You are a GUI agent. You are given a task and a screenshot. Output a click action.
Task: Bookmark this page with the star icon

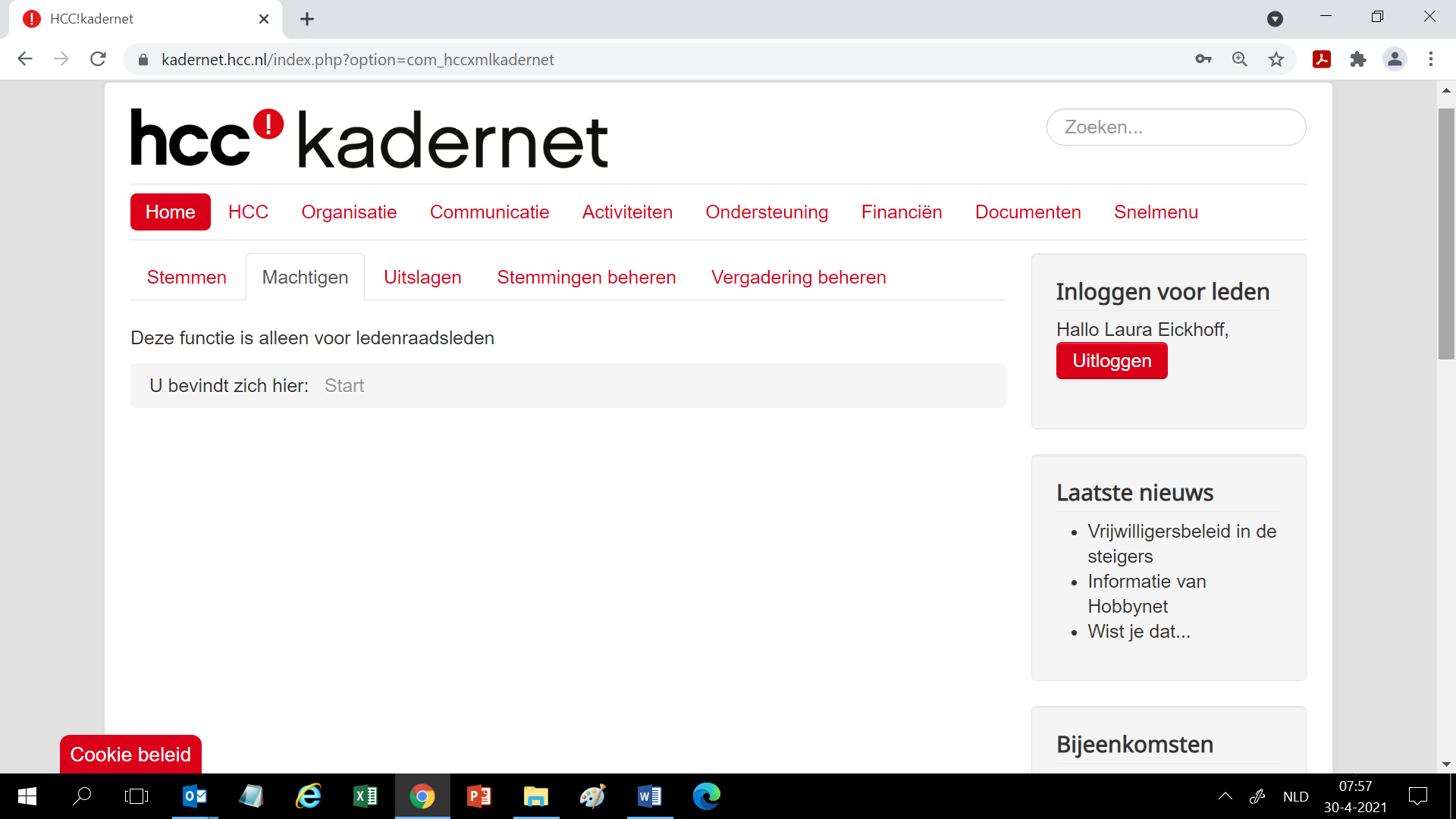tap(1276, 59)
